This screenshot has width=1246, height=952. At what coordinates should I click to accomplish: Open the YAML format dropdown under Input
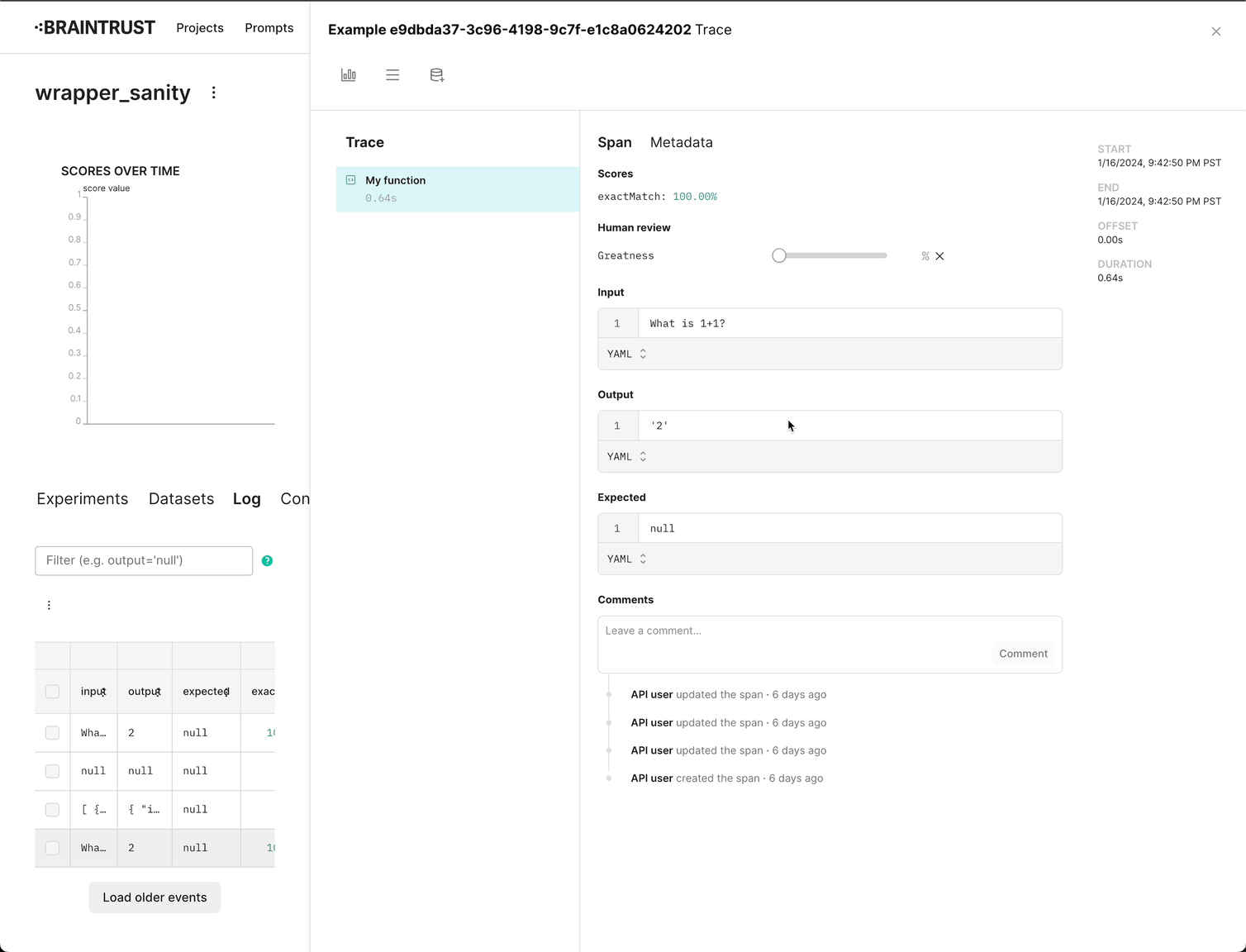tap(626, 354)
